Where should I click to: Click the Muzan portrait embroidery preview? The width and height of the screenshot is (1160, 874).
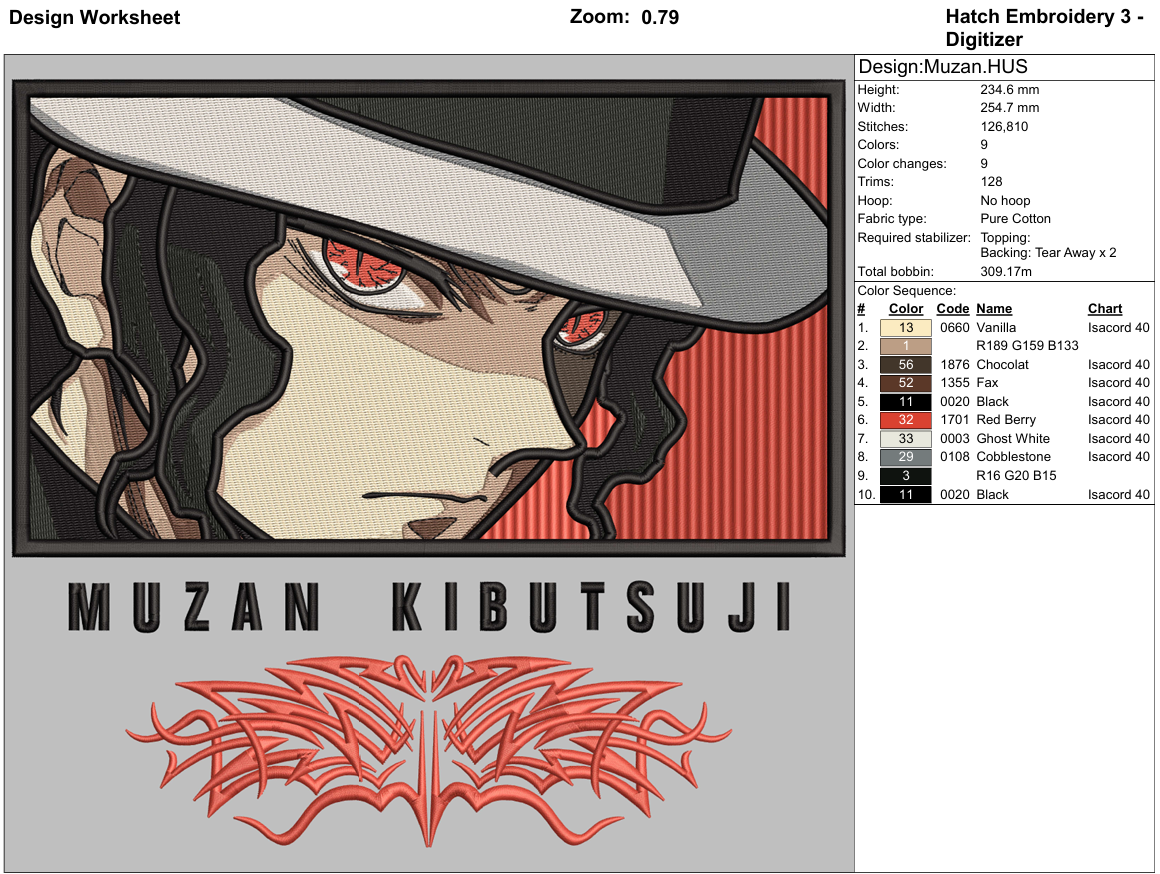click(429, 317)
